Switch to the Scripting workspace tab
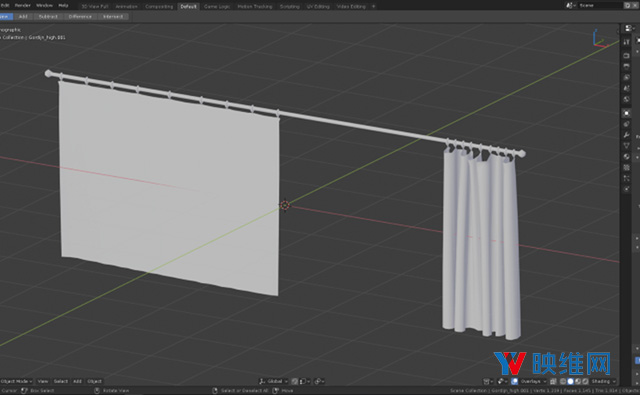640x395 pixels. (x=289, y=7)
